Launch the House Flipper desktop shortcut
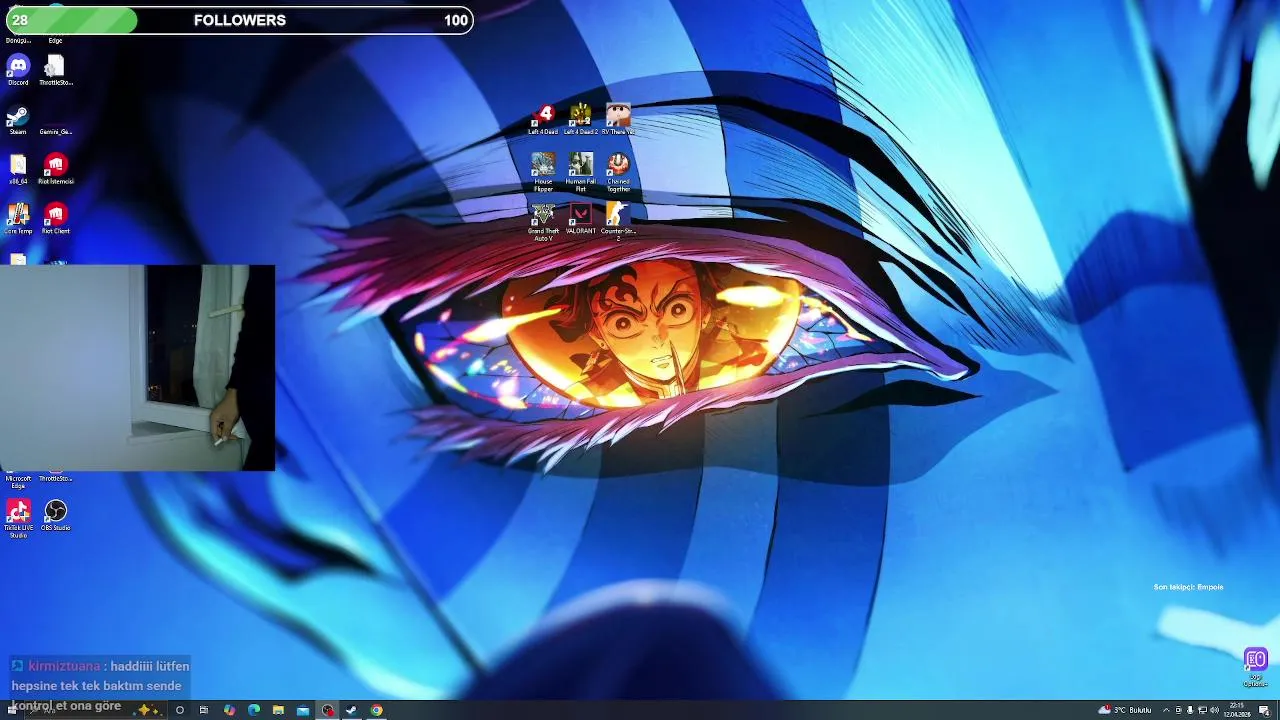 (x=543, y=172)
